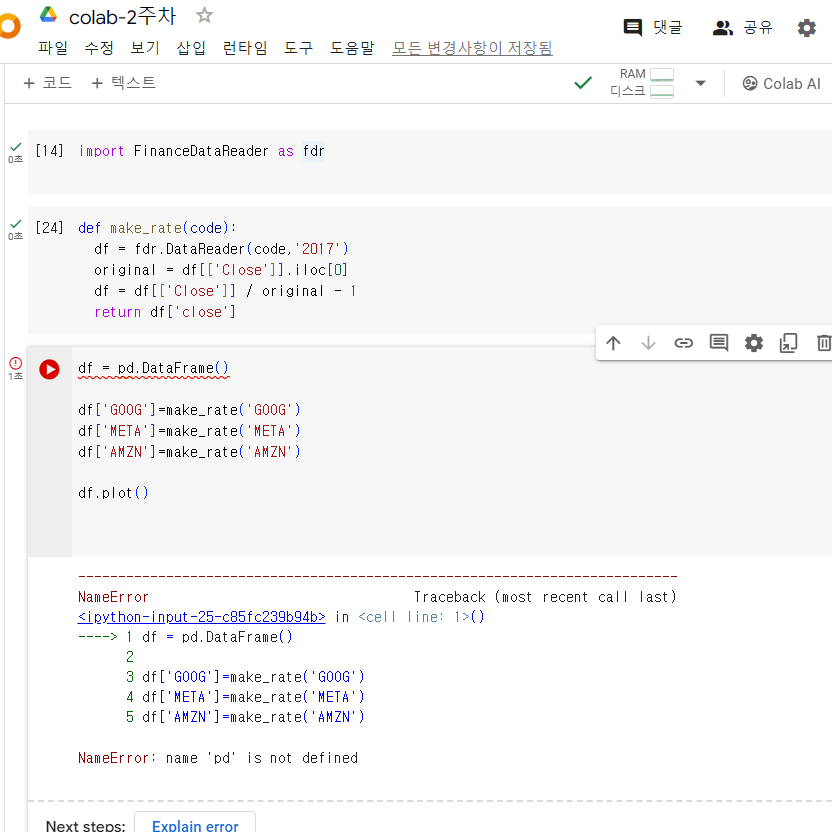Click the Colab logo
Image resolution: width=832 pixels, height=832 pixels.
click(9, 27)
